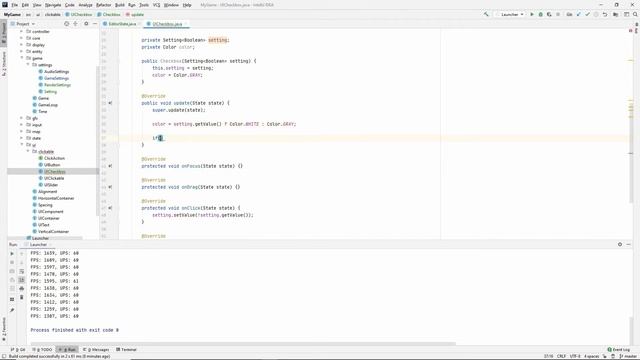
Task: Pin the Run tab with the pin icon
Action: click(12, 310)
